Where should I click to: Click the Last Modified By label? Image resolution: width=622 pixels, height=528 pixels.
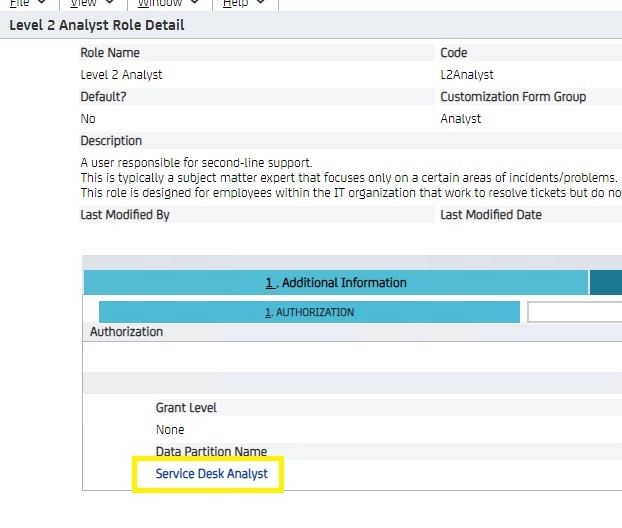125,215
